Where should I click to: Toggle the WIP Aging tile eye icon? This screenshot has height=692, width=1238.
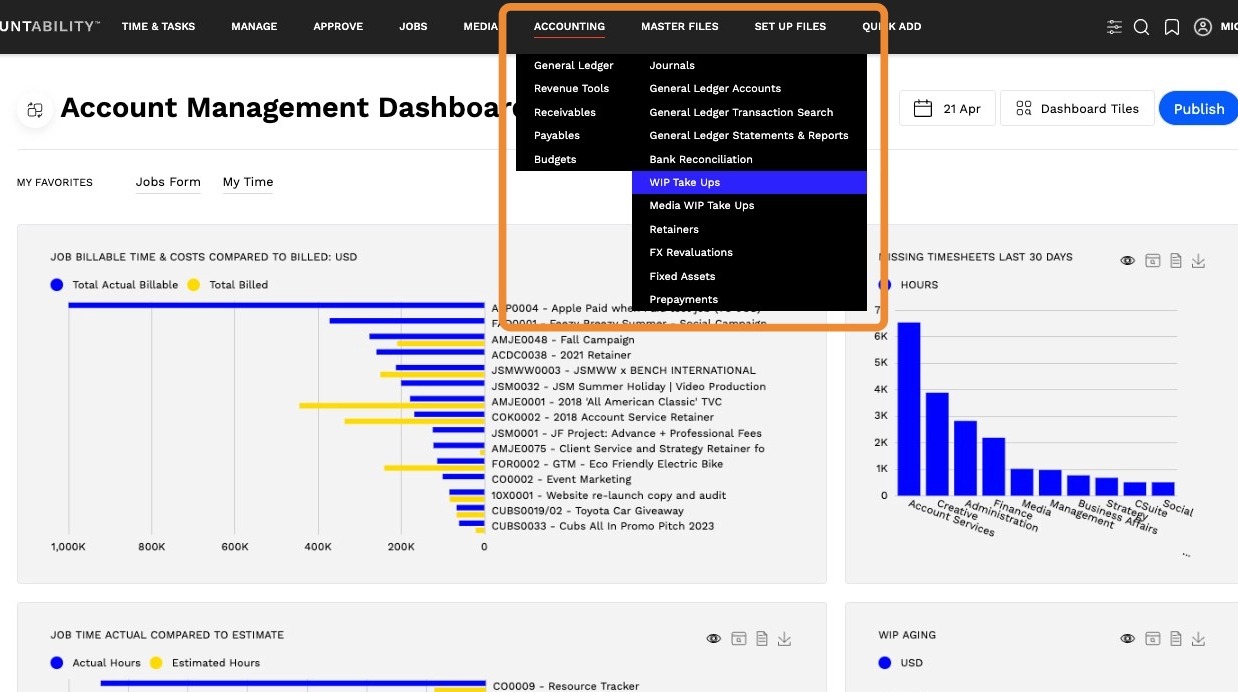click(x=1127, y=638)
